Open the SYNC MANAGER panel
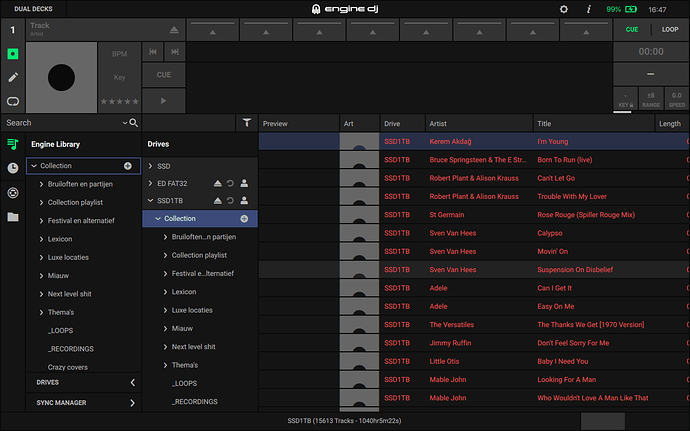 (x=84, y=402)
